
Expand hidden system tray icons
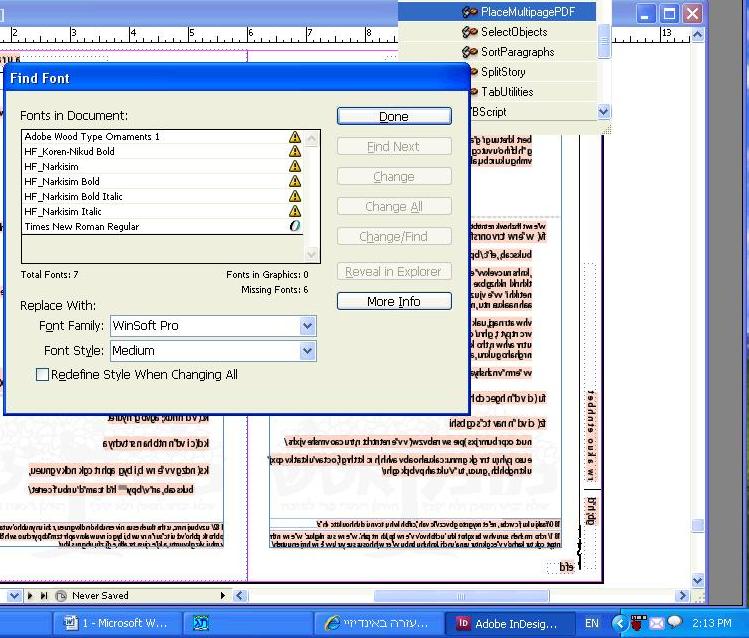(620, 623)
